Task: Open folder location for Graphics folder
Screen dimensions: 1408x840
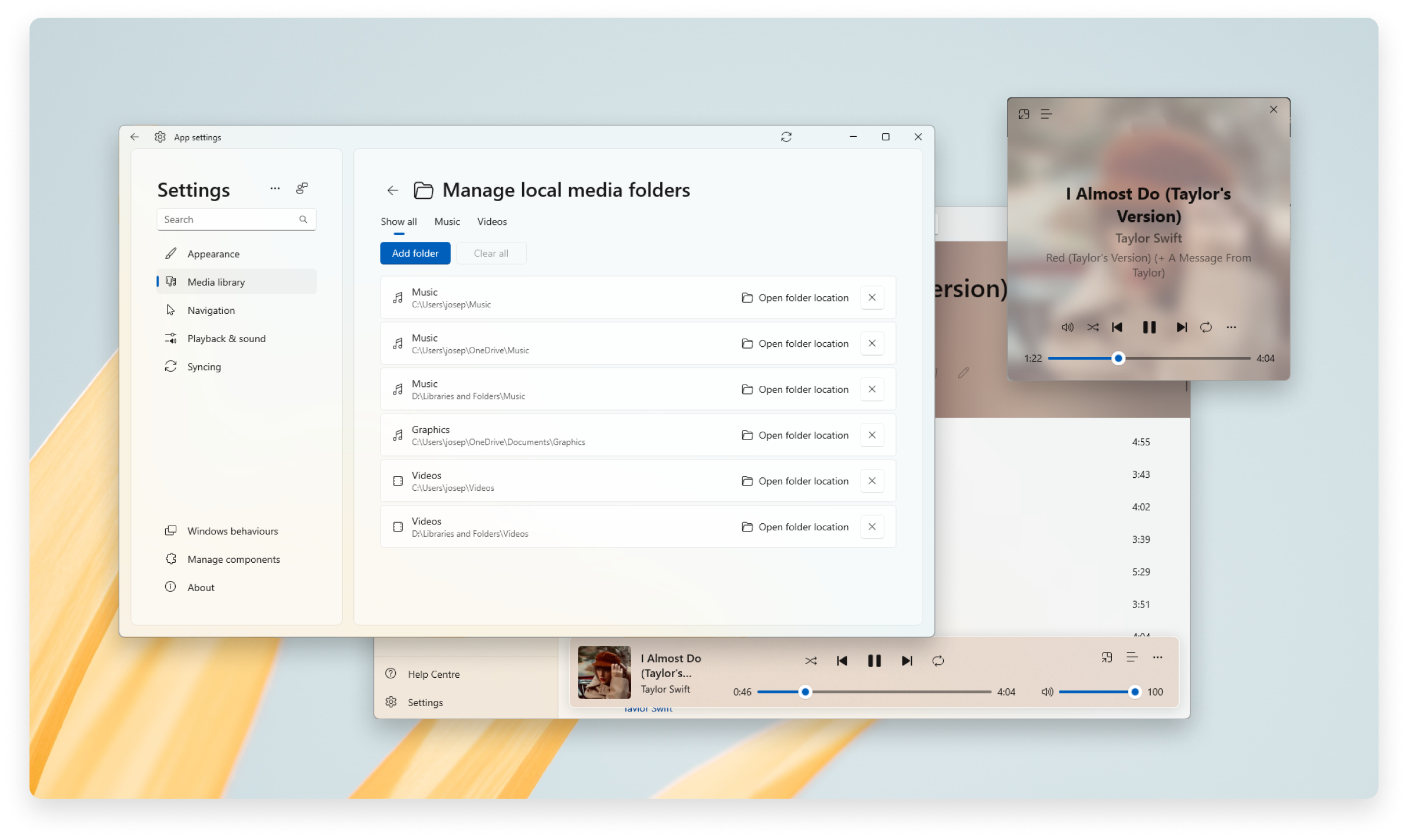Action: point(795,435)
